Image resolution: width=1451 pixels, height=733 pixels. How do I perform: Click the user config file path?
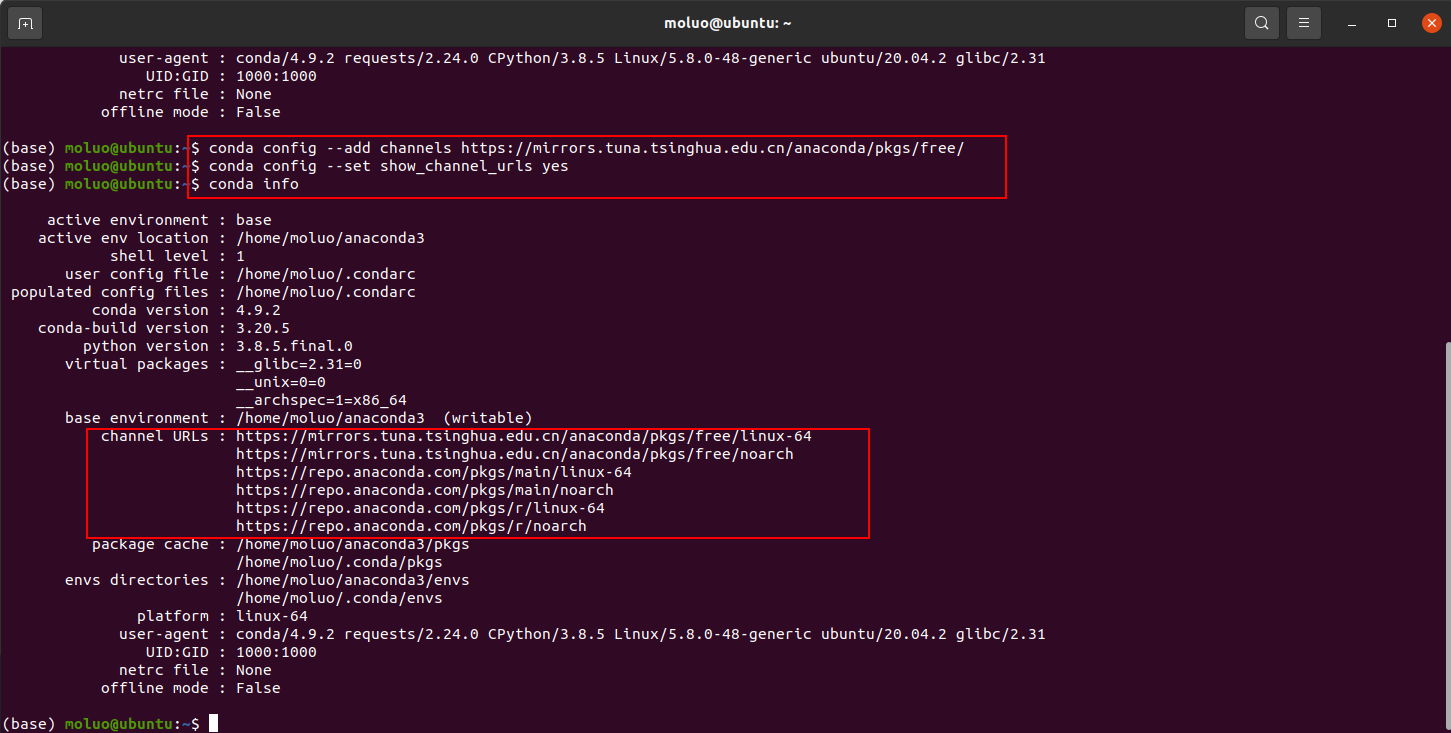[326, 274]
